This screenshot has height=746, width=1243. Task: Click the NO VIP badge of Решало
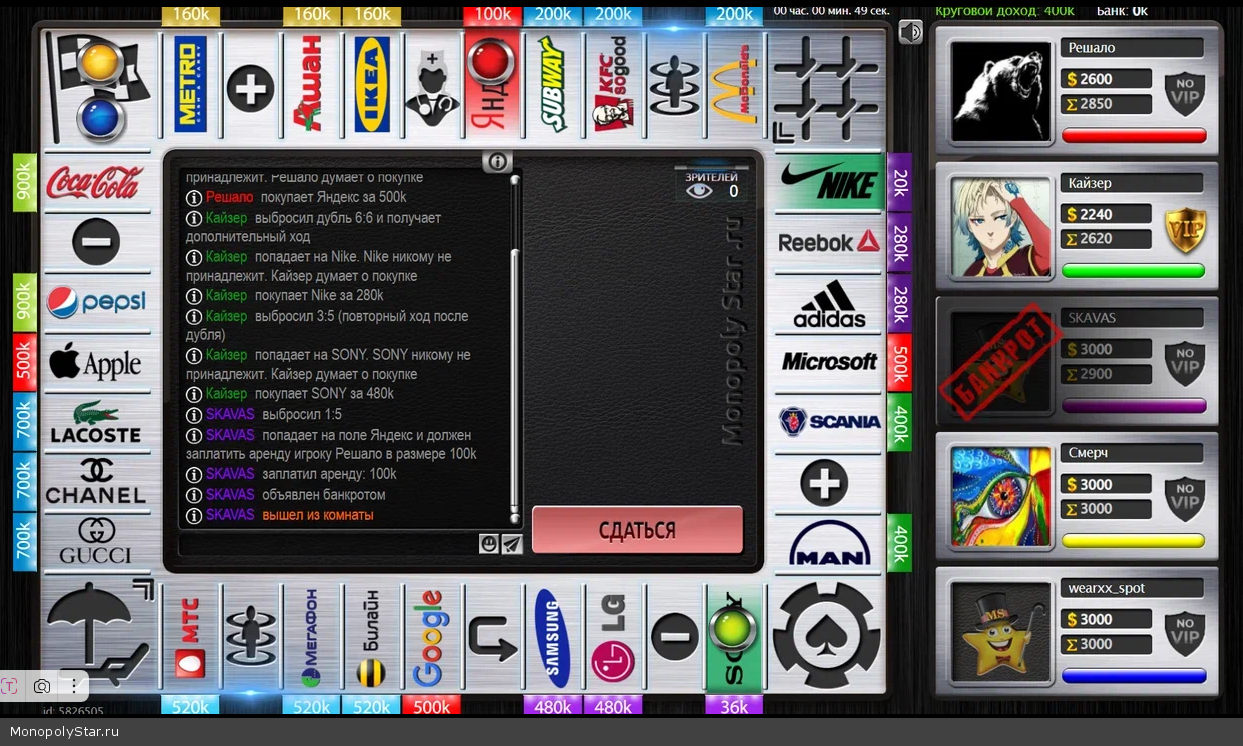[1185, 94]
